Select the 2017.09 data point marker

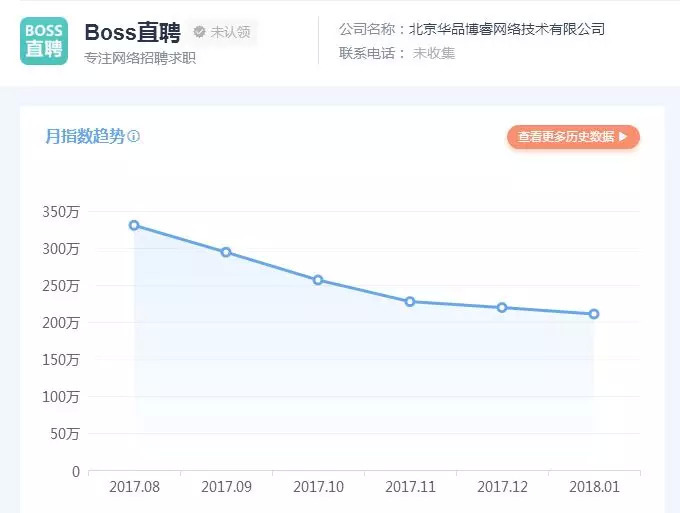point(226,252)
